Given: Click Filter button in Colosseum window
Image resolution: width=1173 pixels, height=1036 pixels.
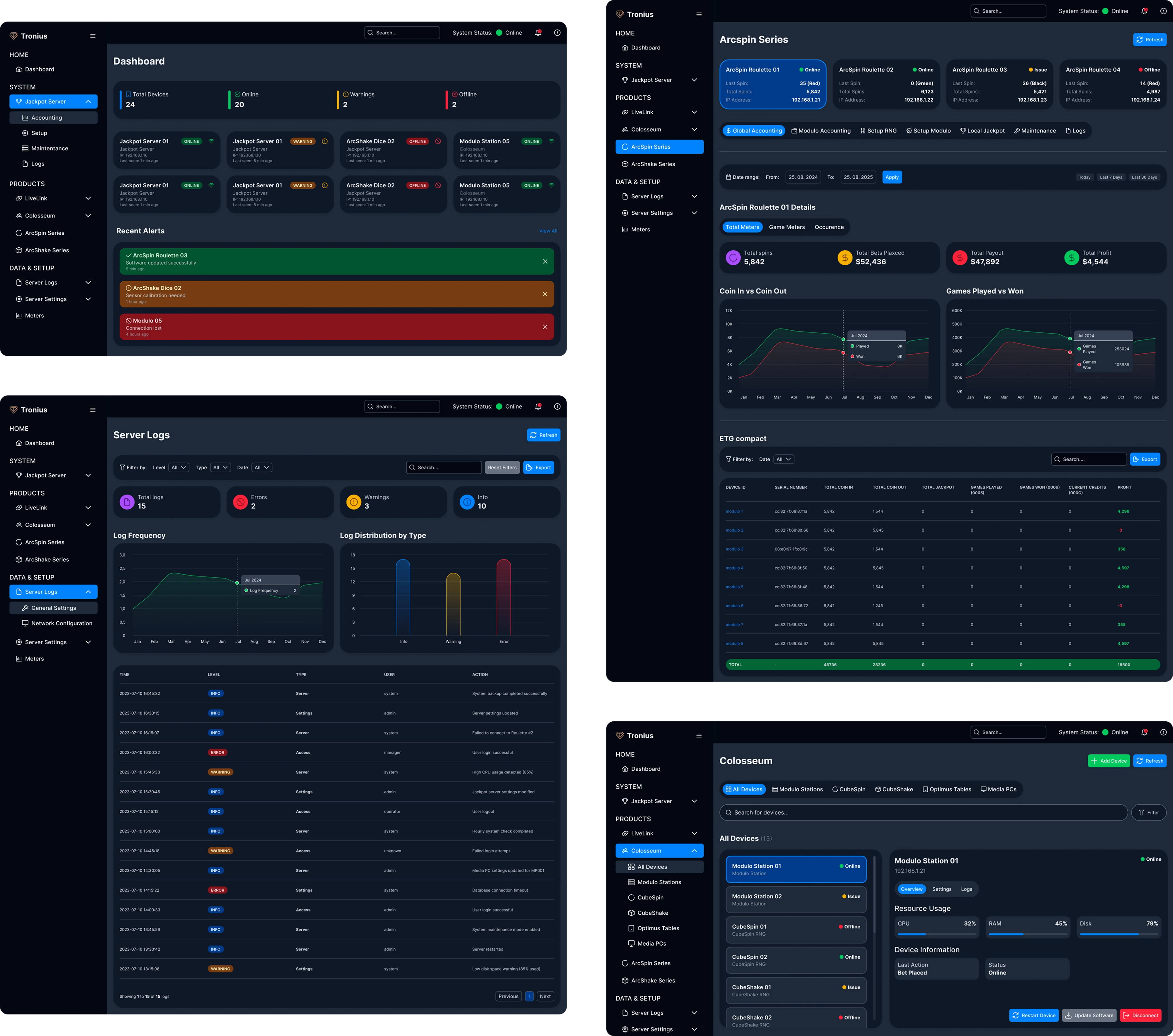Looking at the screenshot, I should pyautogui.click(x=1148, y=812).
